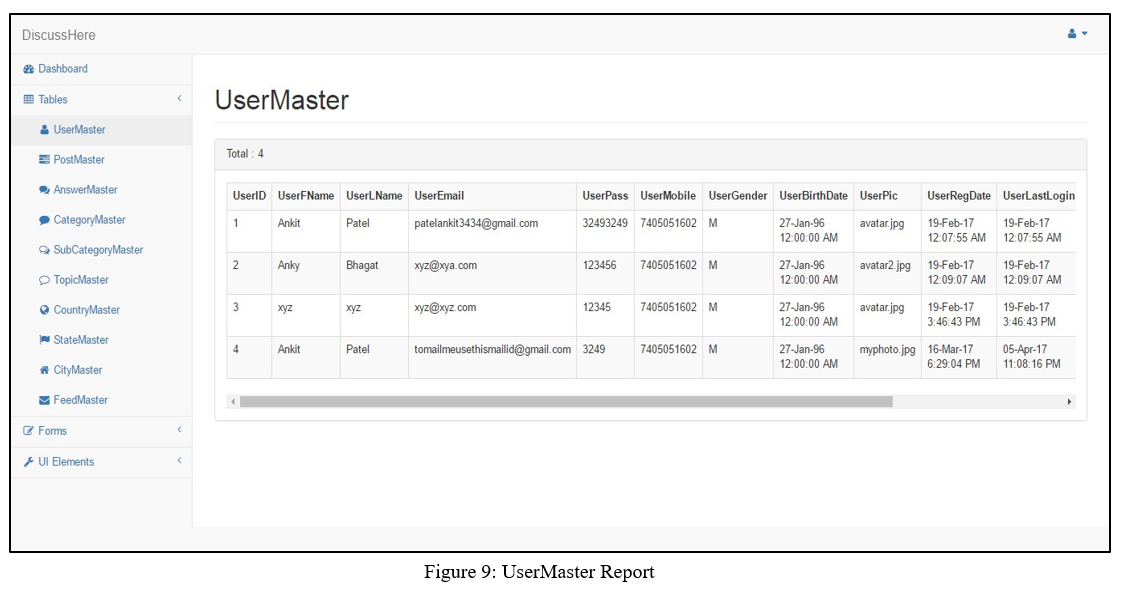Open the user account dropdown in header

tap(1077, 34)
